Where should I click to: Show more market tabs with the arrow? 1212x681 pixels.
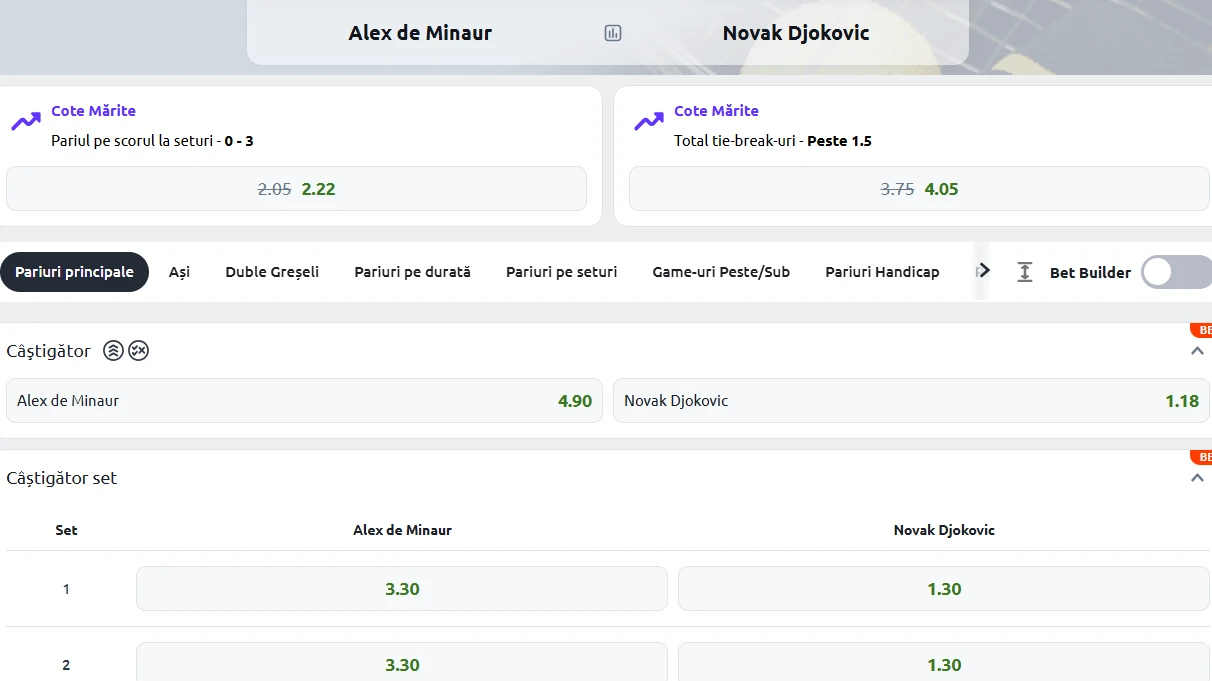click(984, 271)
